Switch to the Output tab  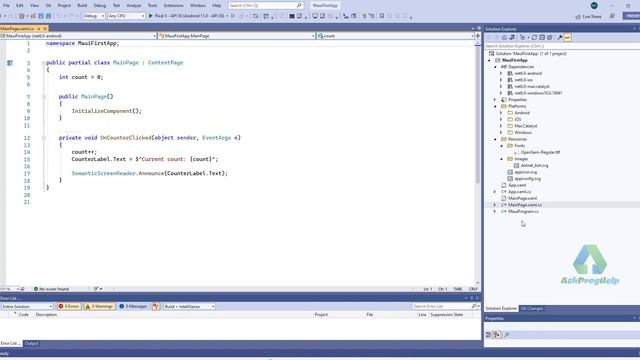coord(31,343)
